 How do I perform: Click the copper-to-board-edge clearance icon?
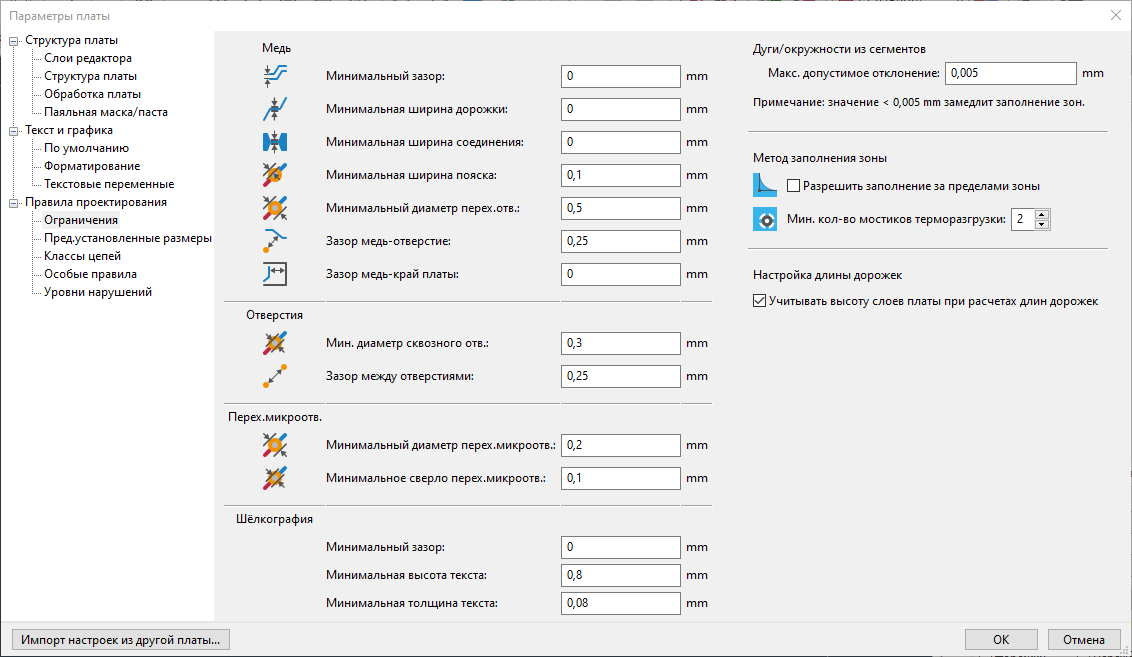pyautogui.click(x=274, y=274)
